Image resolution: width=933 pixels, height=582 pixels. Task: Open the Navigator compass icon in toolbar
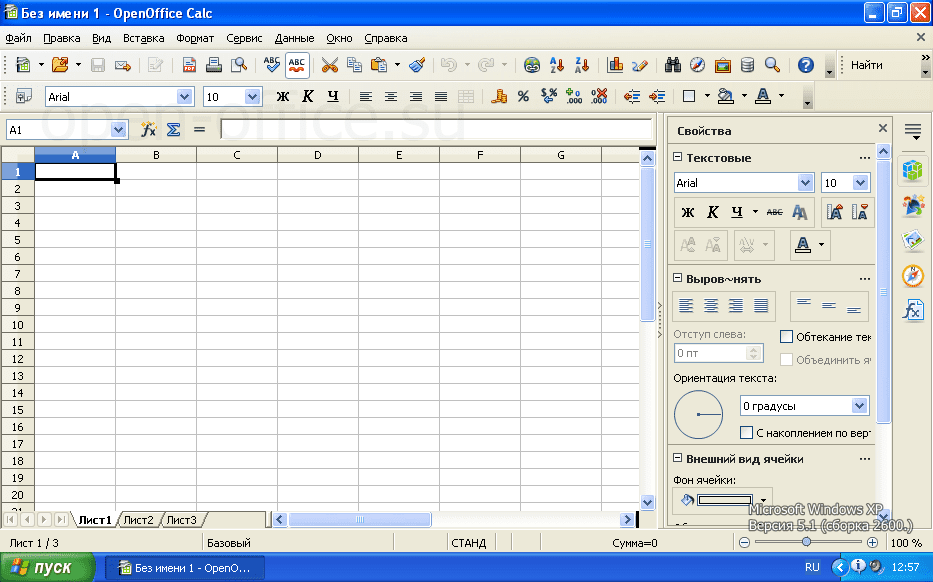[x=697, y=65]
